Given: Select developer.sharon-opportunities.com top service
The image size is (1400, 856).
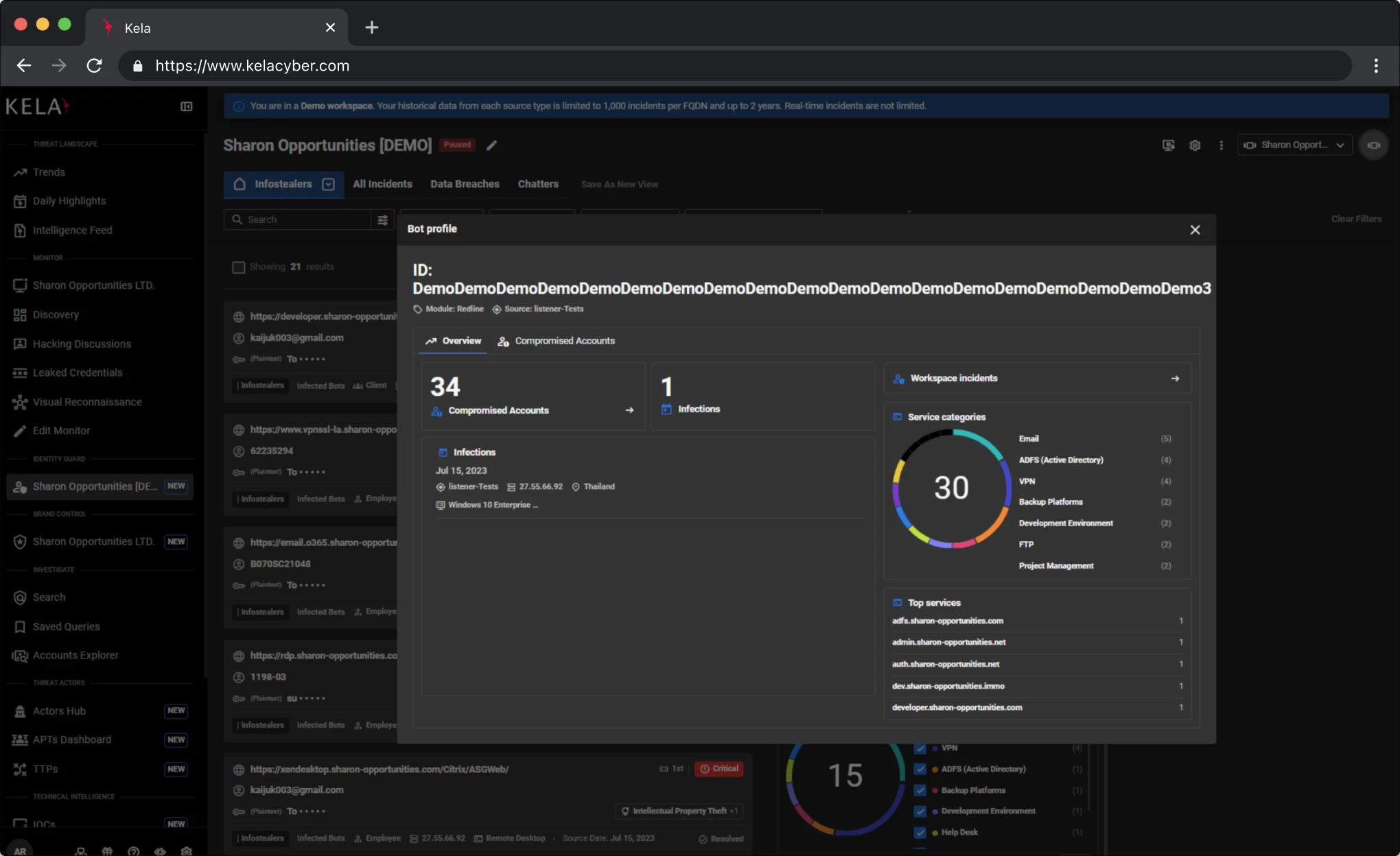Looking at the screenshot, I should point(1037,707).
